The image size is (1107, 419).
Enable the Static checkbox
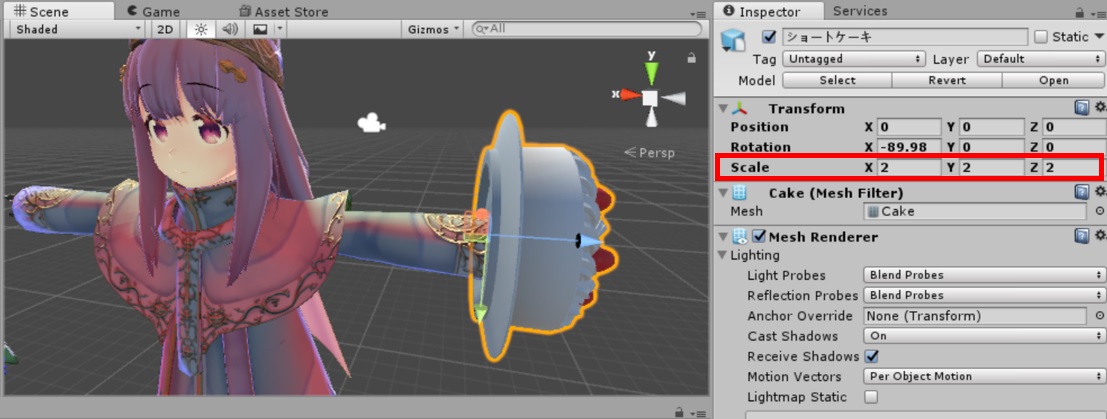pyautogui.click(x=1041, y=37)
